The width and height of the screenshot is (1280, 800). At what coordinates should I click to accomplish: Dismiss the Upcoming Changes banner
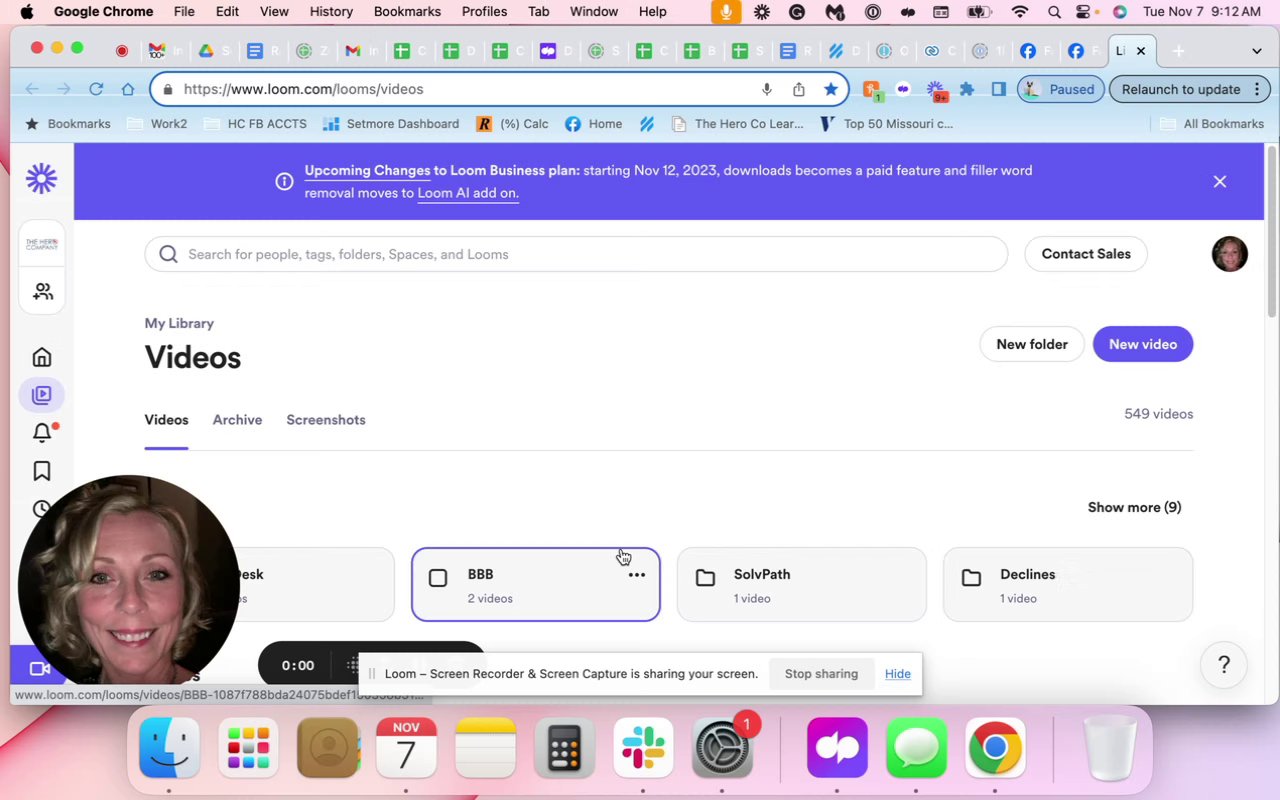click(x=1220, y=181)
